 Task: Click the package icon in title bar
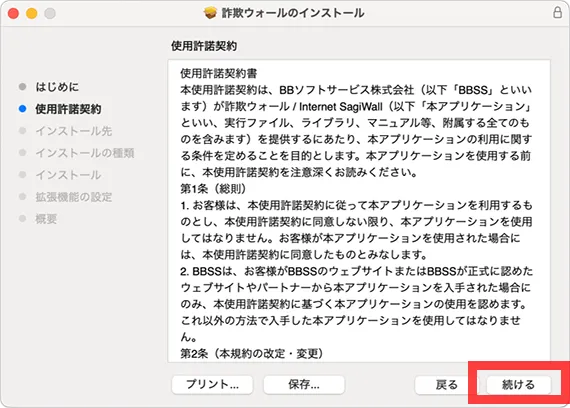pos(210,13)
